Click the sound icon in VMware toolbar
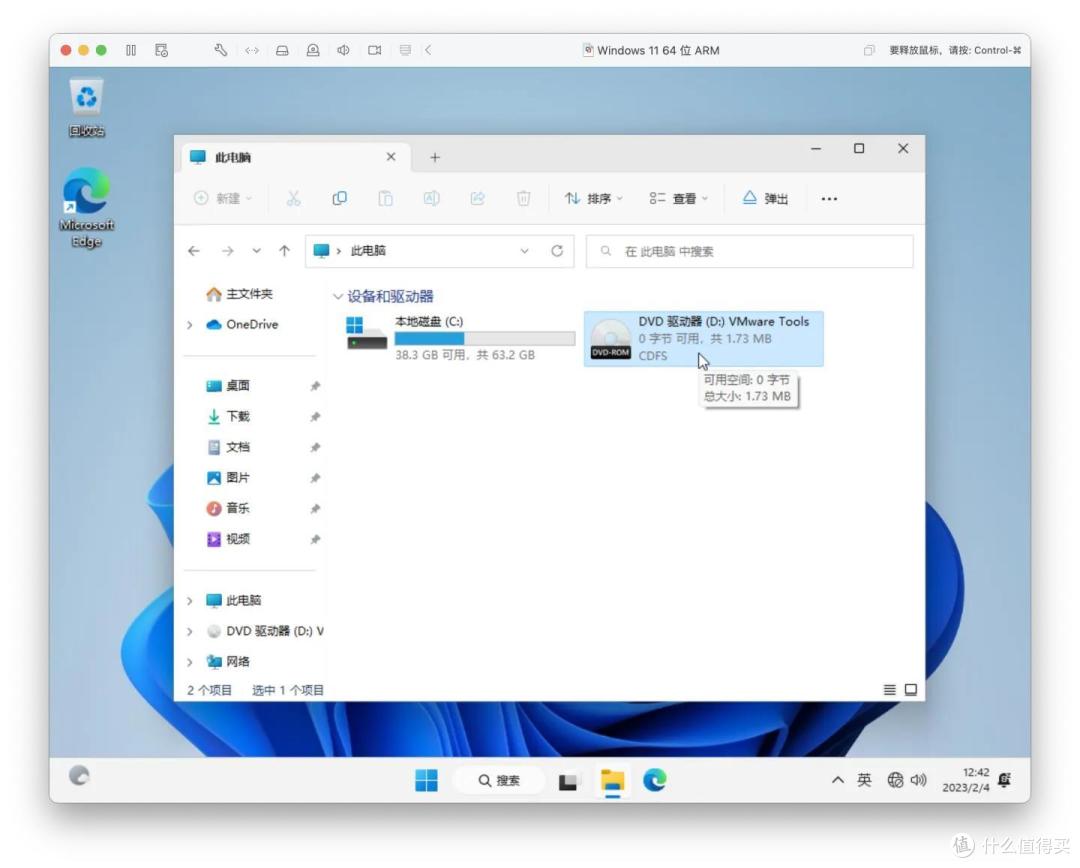Image resolution: width=1080 pixels, height=868 pixels. coord(343,50)
